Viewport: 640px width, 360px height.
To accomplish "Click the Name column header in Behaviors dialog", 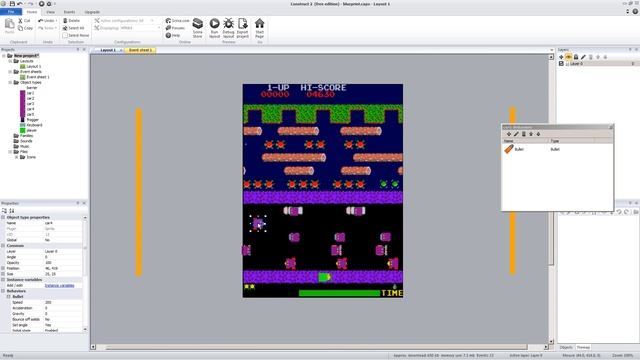I will coord(525,141).
